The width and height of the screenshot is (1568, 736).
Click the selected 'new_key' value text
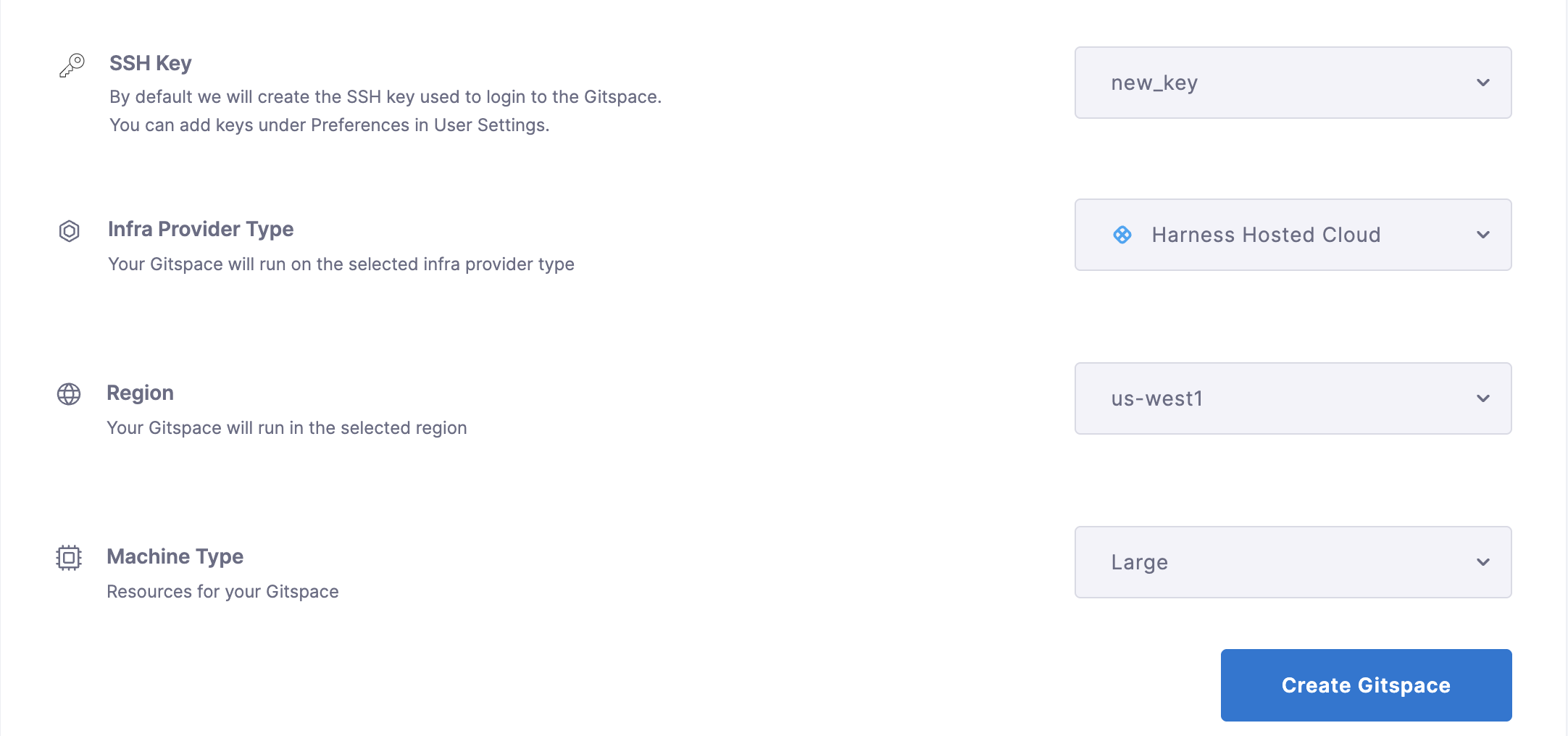tap(1154, 83)
